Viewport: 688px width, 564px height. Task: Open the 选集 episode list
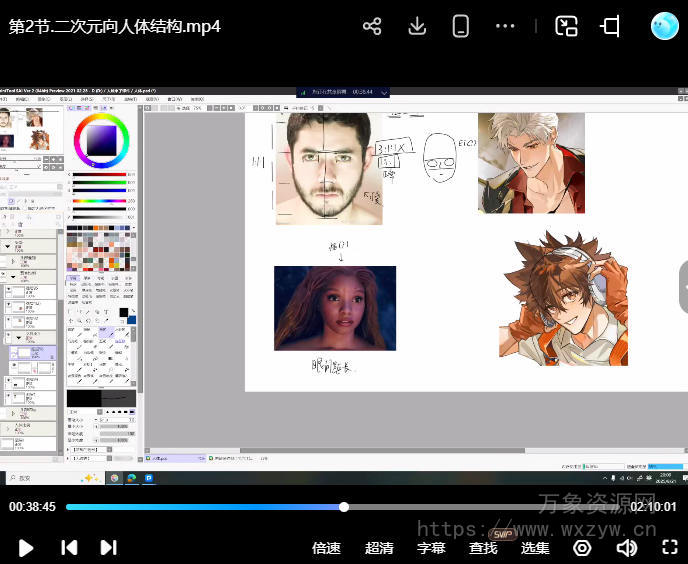tap(535, 548)
